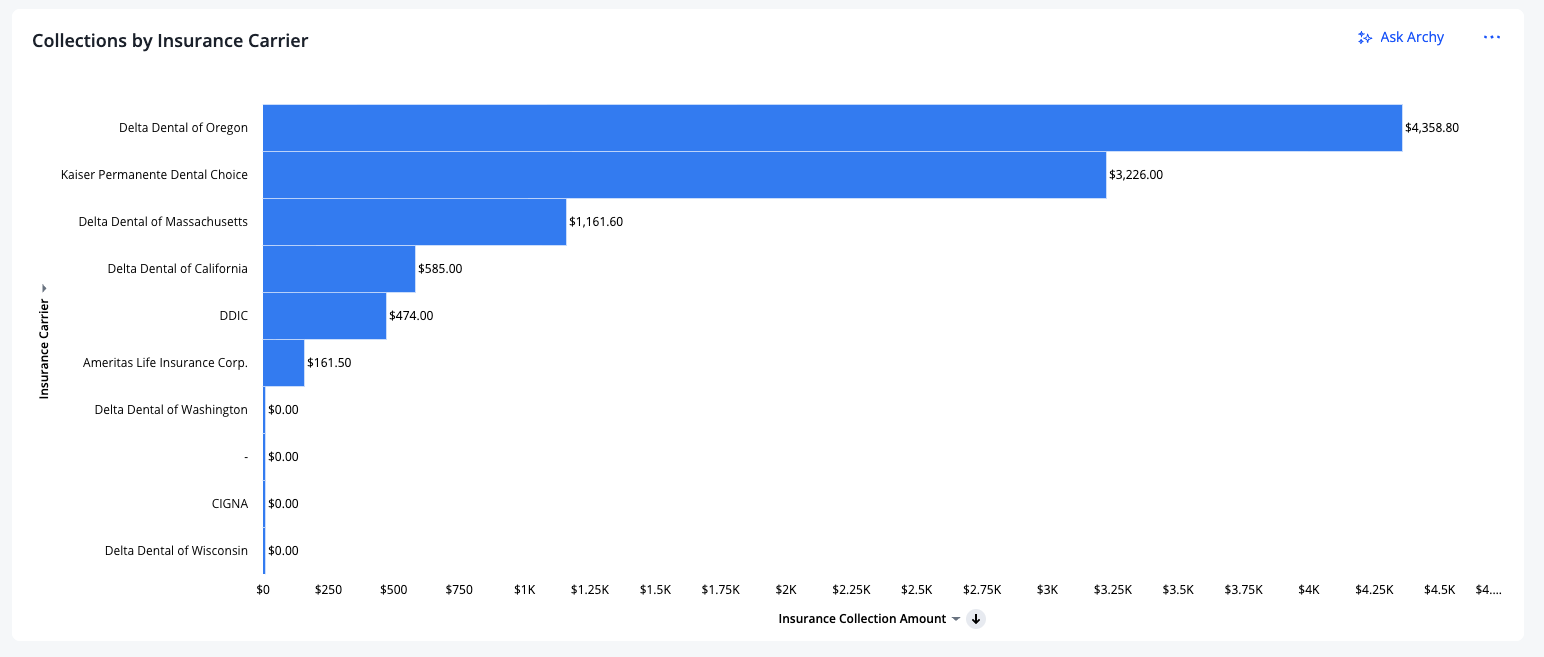Select the Delta Dental of Massachusetts bar

414,222
